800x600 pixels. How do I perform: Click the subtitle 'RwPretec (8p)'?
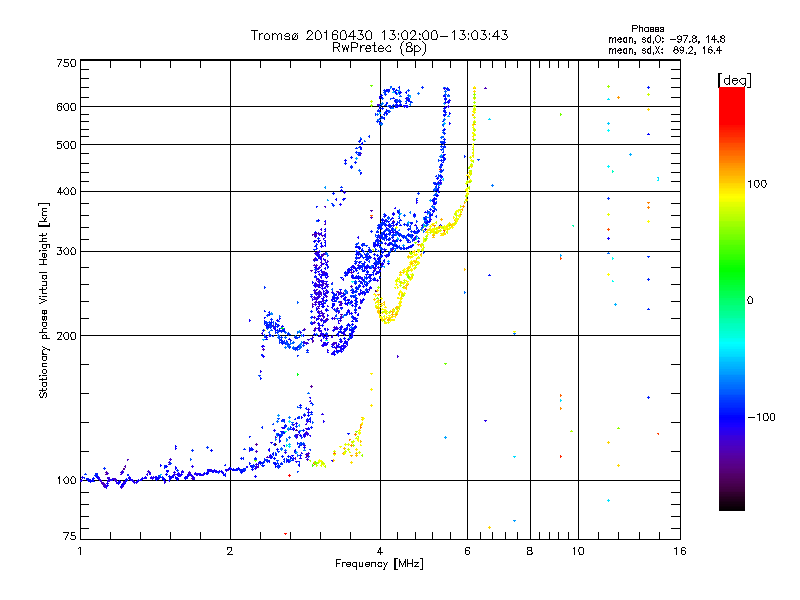pyautogui.click(x=379, y=48)
